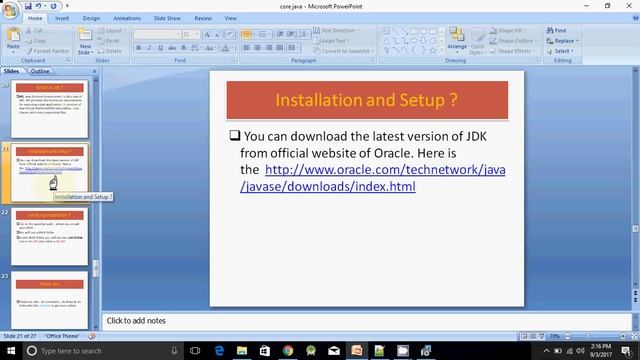This screenshot has width=640, height=360.
Task: Toggle bulleted list
Action: [x=247, y=34]
